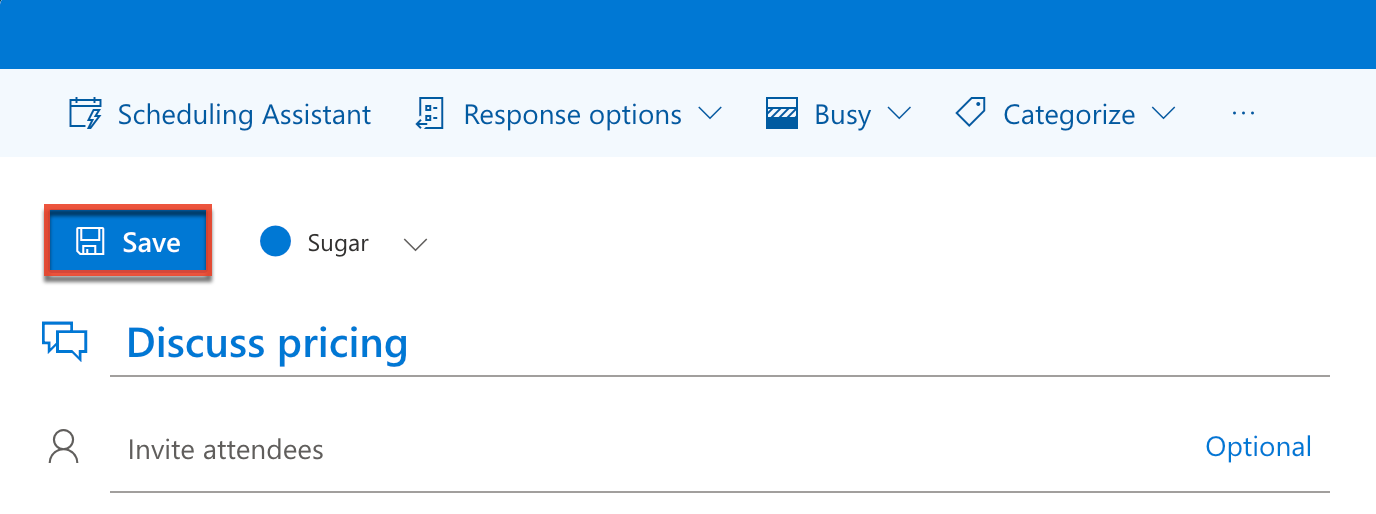1376x514 pixels.
Task: Click the Response options checklist icon
Action: point(430,114)
